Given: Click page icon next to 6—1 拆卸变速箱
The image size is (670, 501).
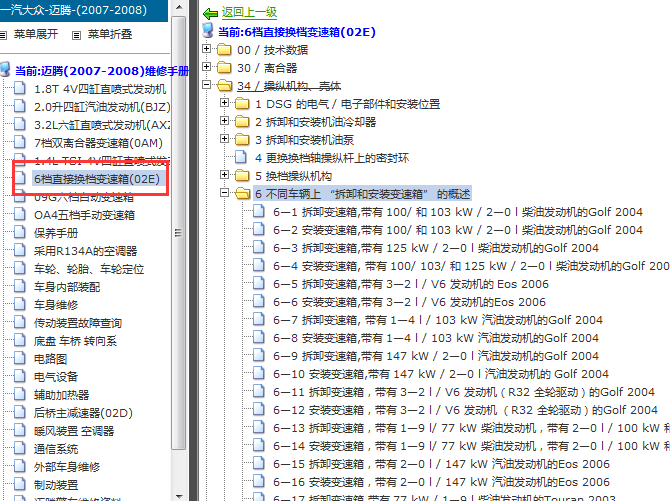Looking at the screenshot, I should (x=259, y=211).
